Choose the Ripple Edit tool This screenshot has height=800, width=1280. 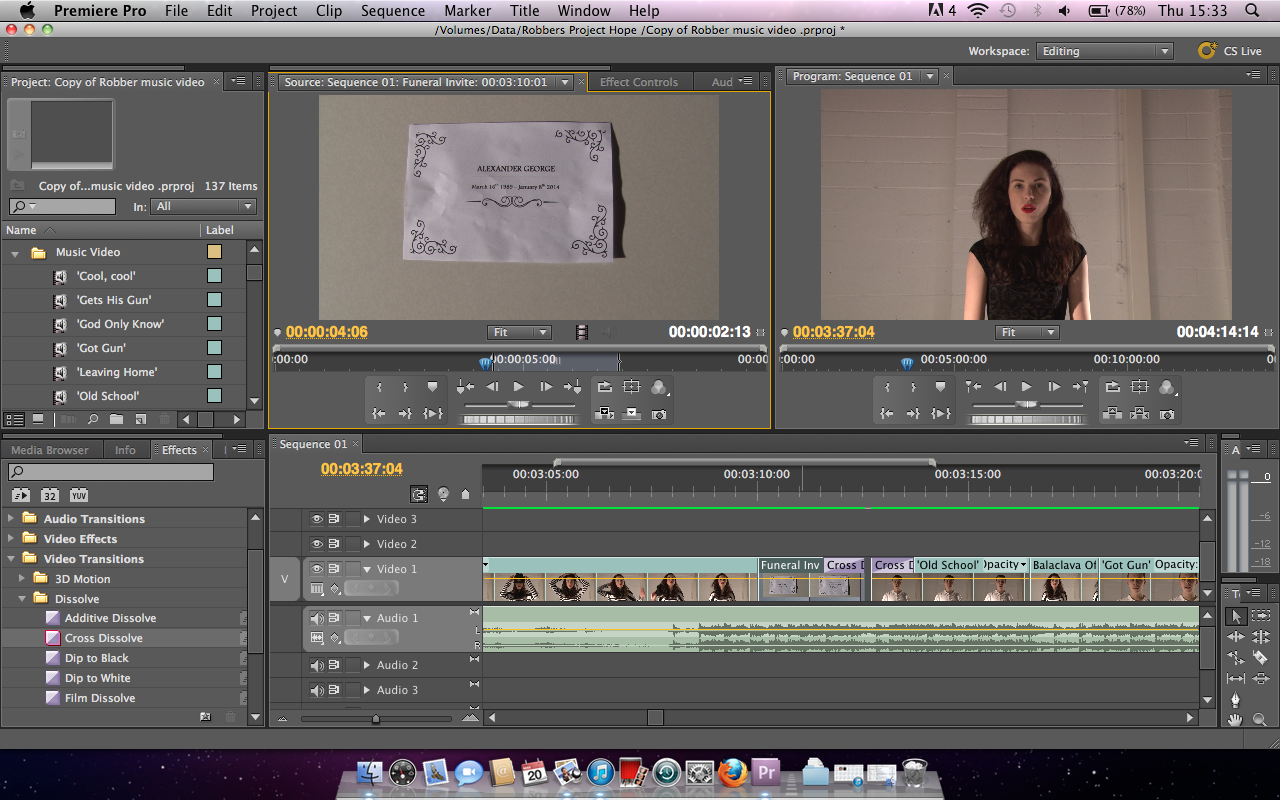pos(1236,636)
